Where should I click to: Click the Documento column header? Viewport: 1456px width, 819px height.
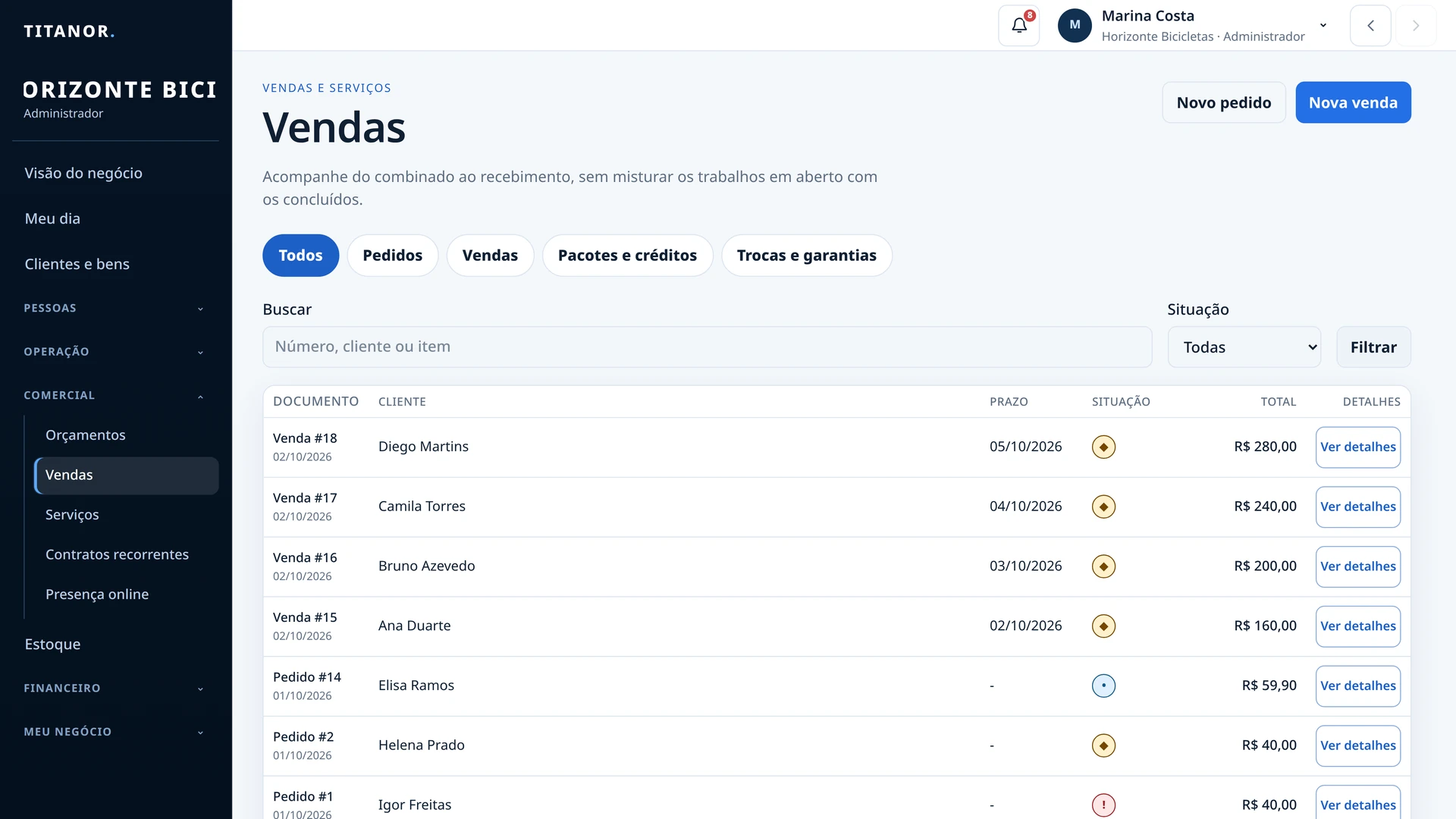315,402
